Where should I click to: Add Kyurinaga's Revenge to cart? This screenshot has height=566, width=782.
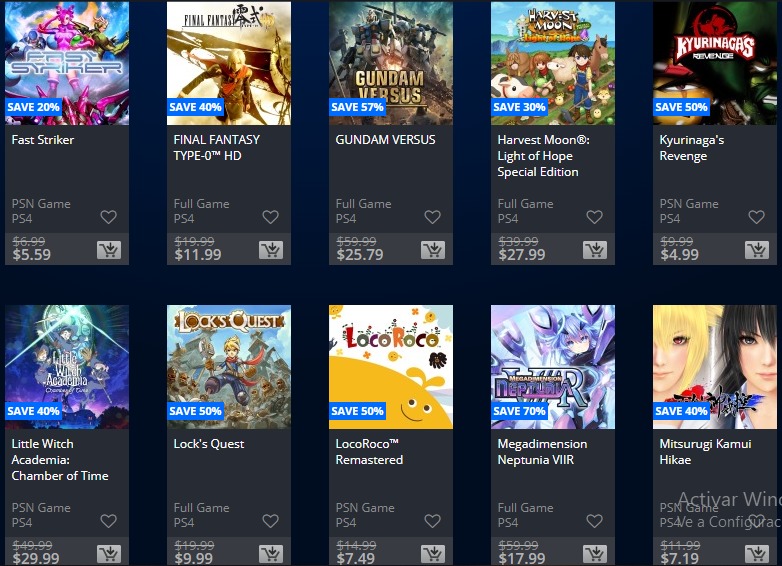click(757, 250)
